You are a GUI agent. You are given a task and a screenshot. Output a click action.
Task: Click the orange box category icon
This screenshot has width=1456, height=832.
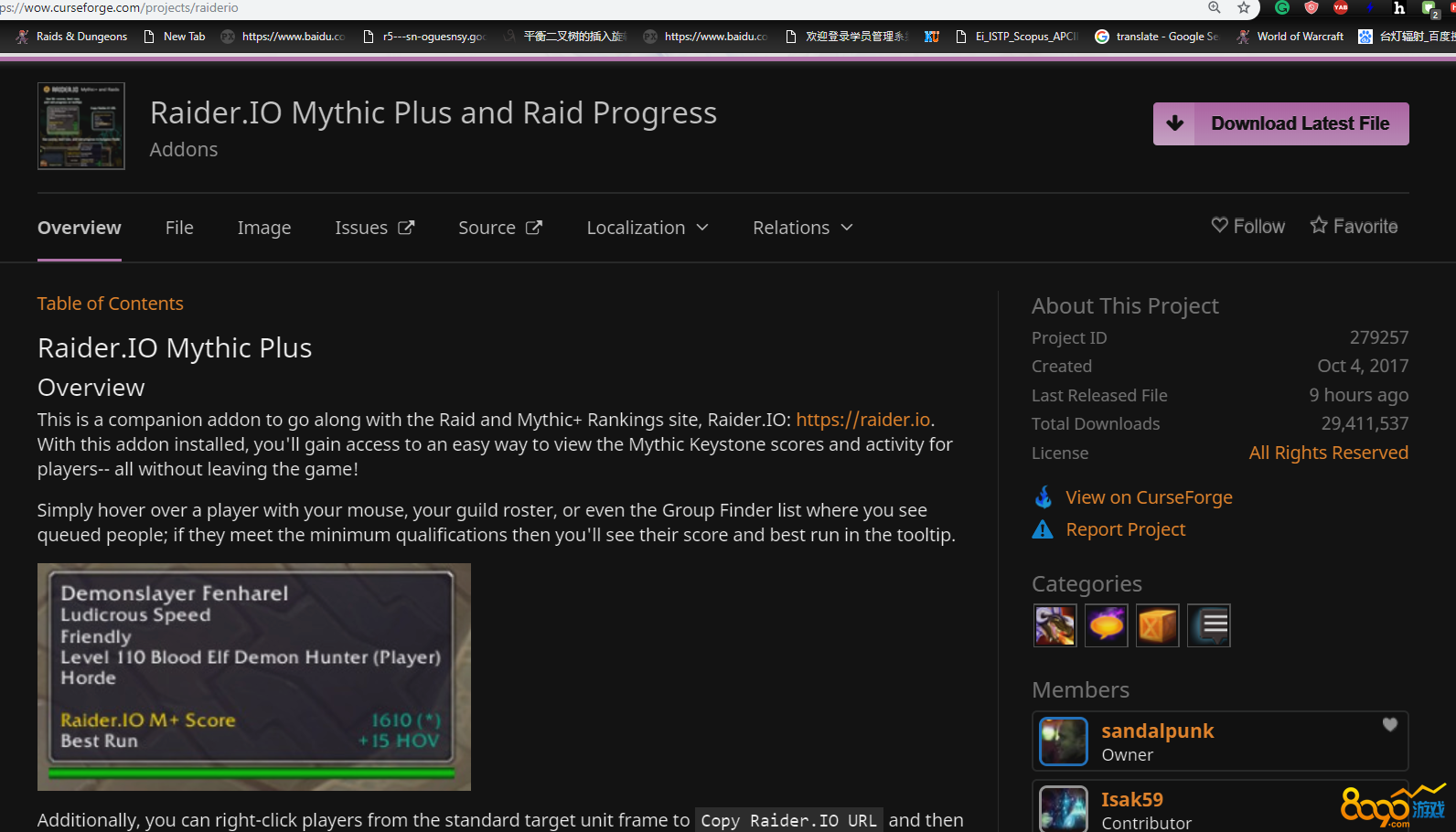point(1157,626)
